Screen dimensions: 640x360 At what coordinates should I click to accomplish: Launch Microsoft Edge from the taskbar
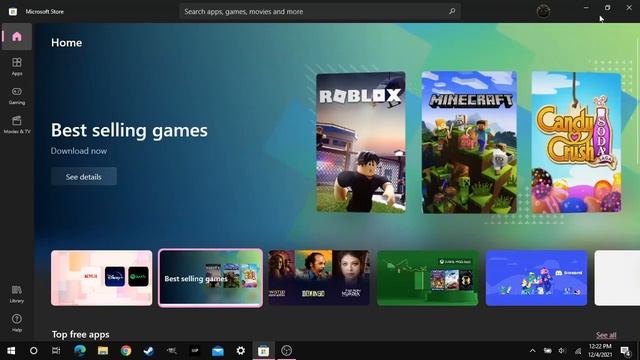pyautogui.click(x=80, y=351)
